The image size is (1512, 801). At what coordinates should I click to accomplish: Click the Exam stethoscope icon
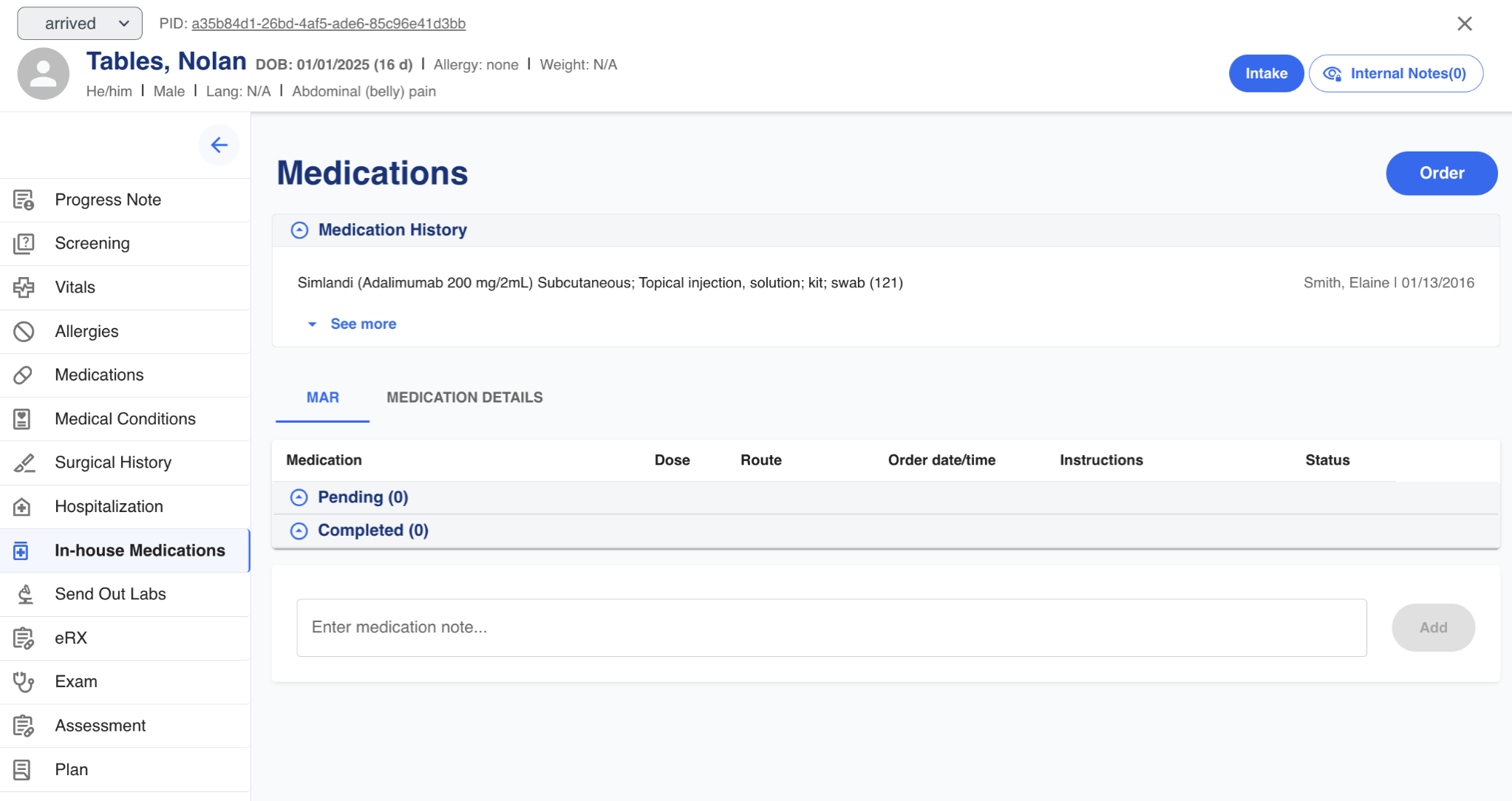tap(24, 682)
